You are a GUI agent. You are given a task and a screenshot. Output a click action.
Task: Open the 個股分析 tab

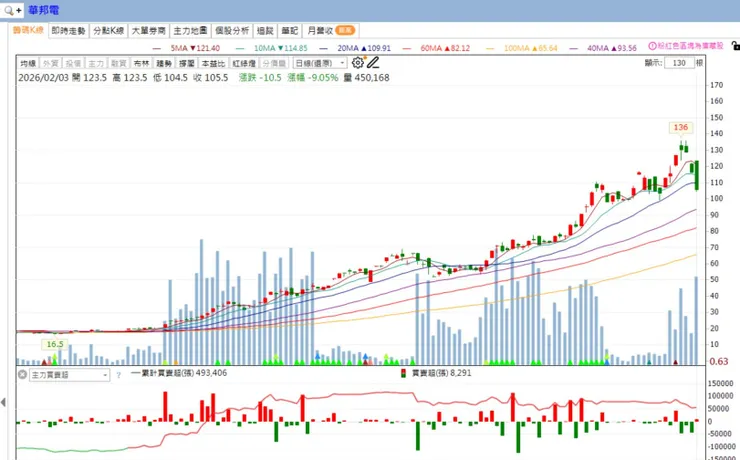232,31
